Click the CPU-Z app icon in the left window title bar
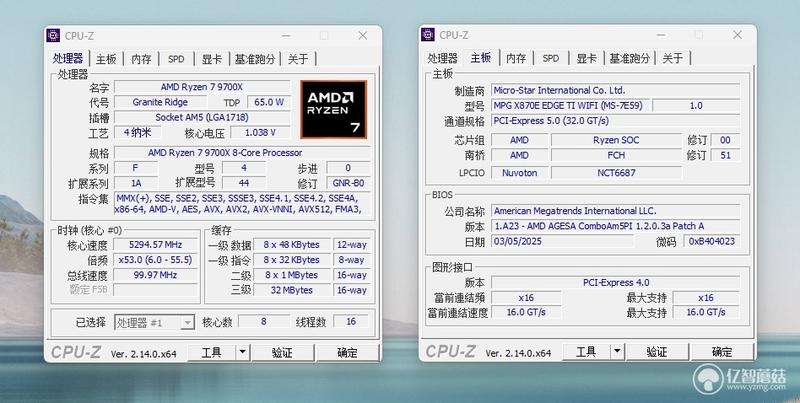This screenshot has height=403, width=800. point(53,35)
